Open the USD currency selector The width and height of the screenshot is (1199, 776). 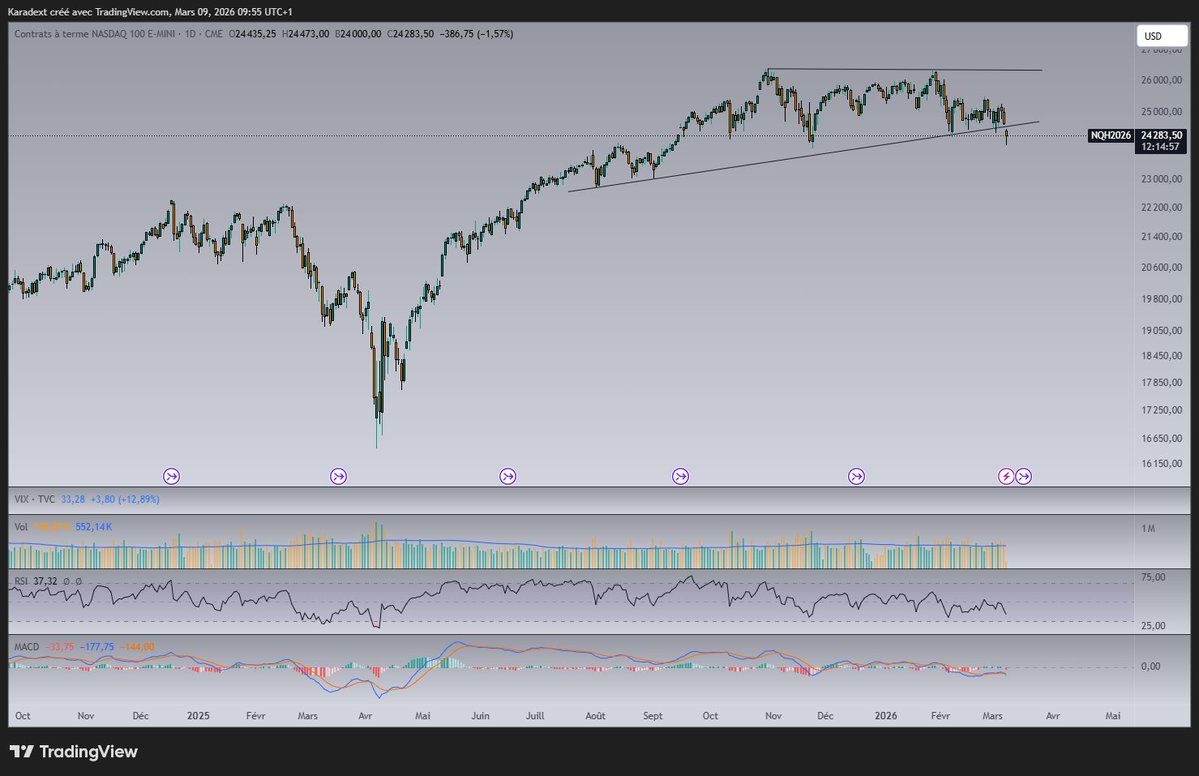1162,36
